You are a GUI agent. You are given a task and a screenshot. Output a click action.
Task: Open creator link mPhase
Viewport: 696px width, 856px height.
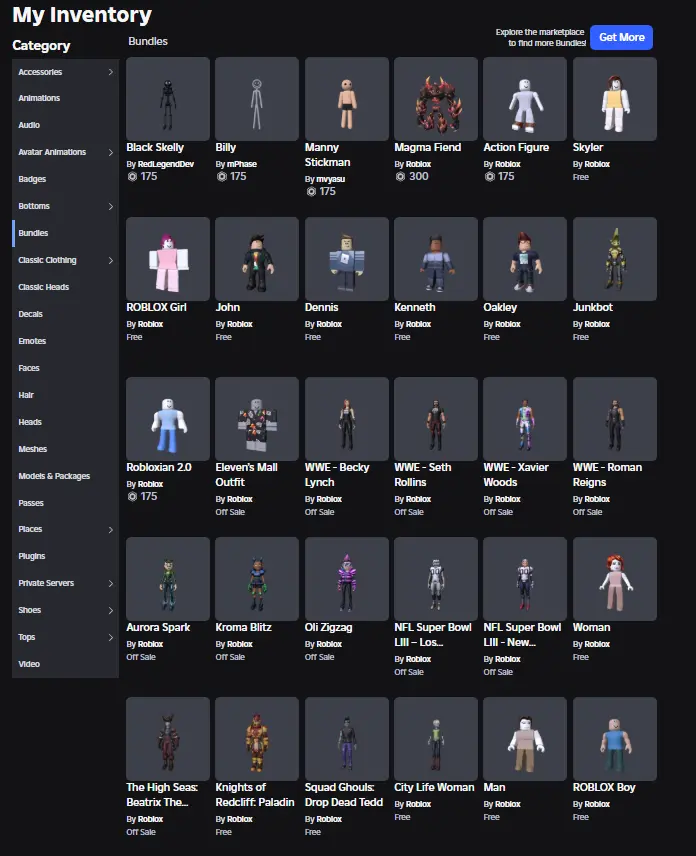pyautogui.click(x=241, y=164)
